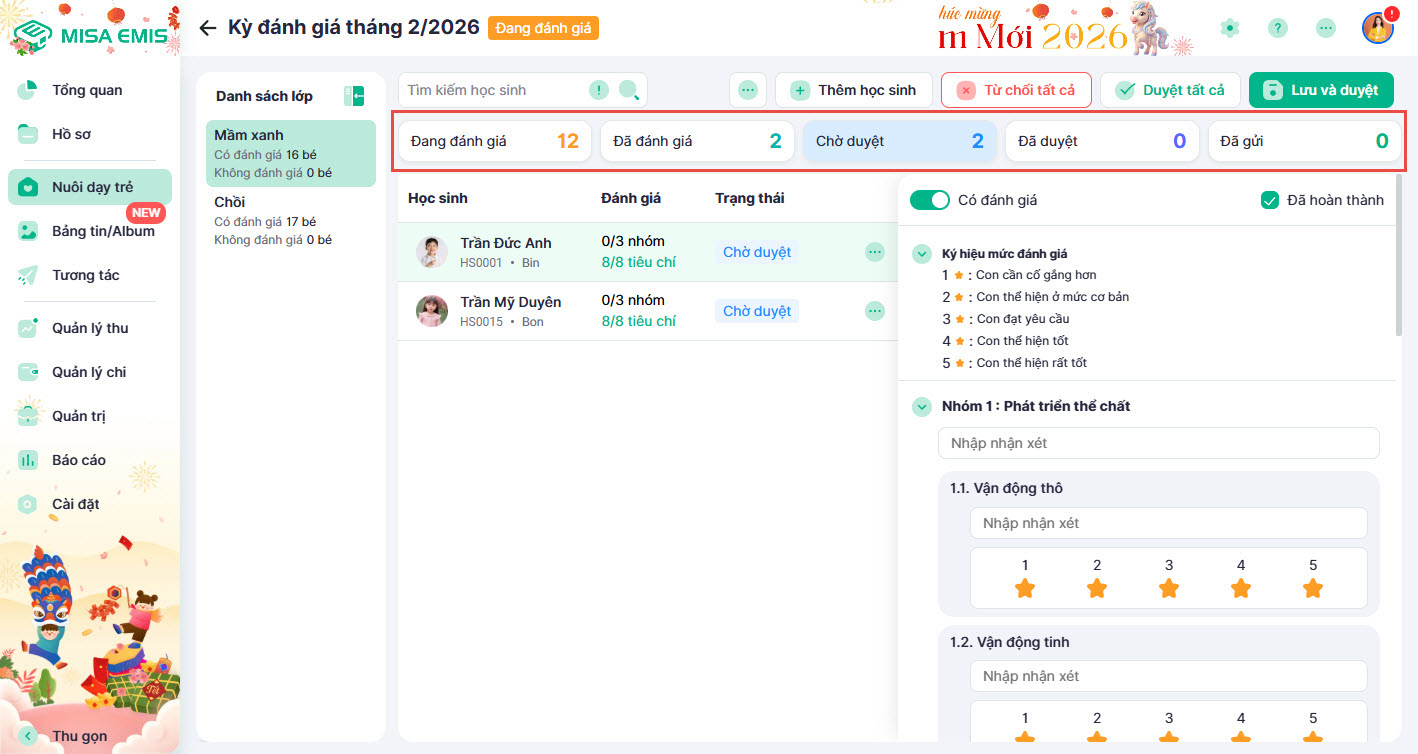Collapse Nhóm 1 Phát triển thể chất
The height and width of the screenshot is (754, 1418).
pyautogui.click(x=921, y=407)
